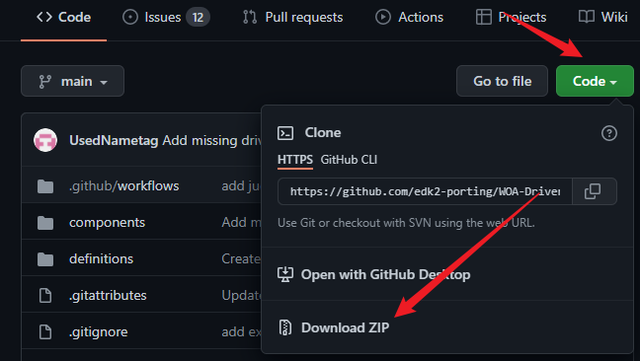Click the Issues circle-dot icon
This screenshot has width=640, height=361.
[x=130, y=18]
